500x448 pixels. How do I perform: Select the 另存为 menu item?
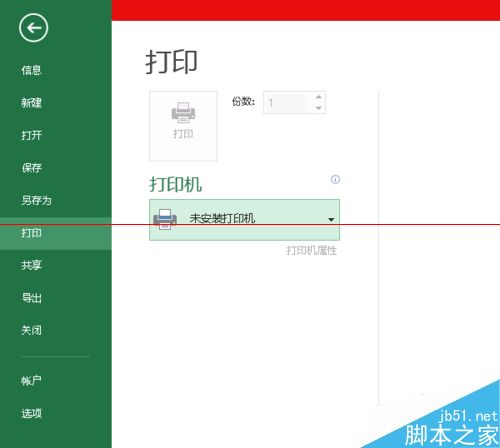click(36, 200)
